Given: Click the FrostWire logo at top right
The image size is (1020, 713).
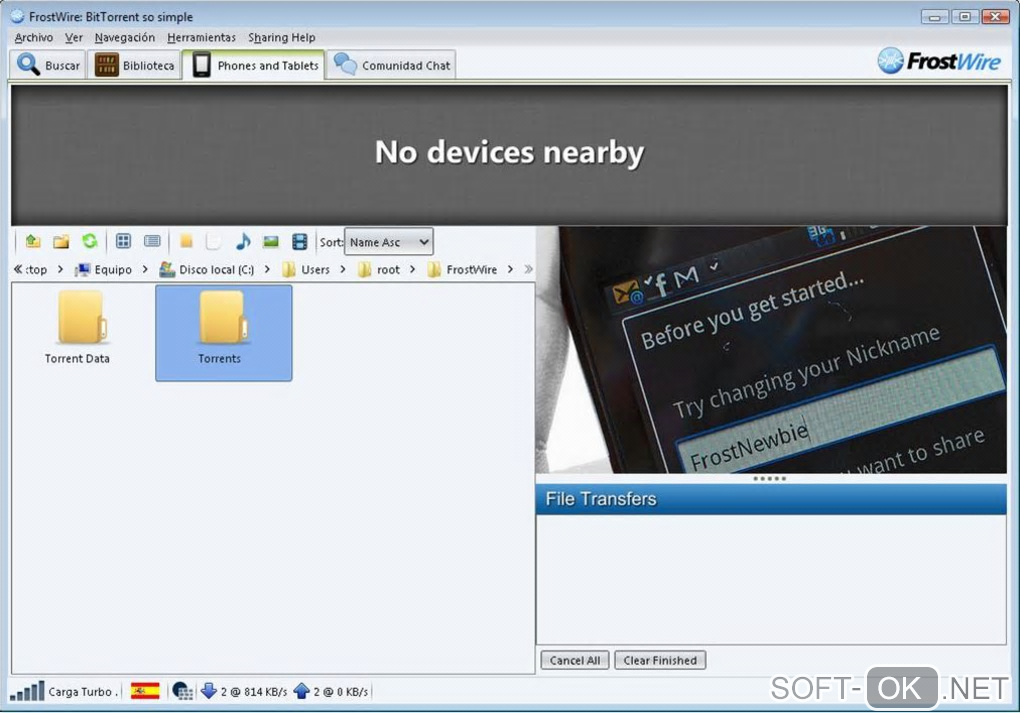Looking at the screenshot, I should (939, 61).
